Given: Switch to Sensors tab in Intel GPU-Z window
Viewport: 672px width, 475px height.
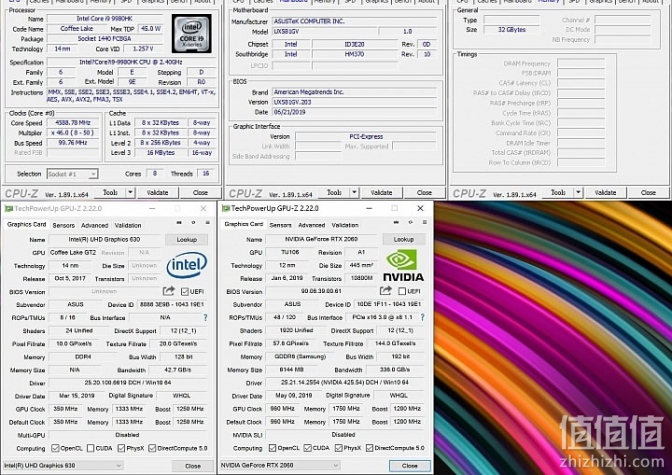Looking at the screenshot, I should click(x=63, y=225).
